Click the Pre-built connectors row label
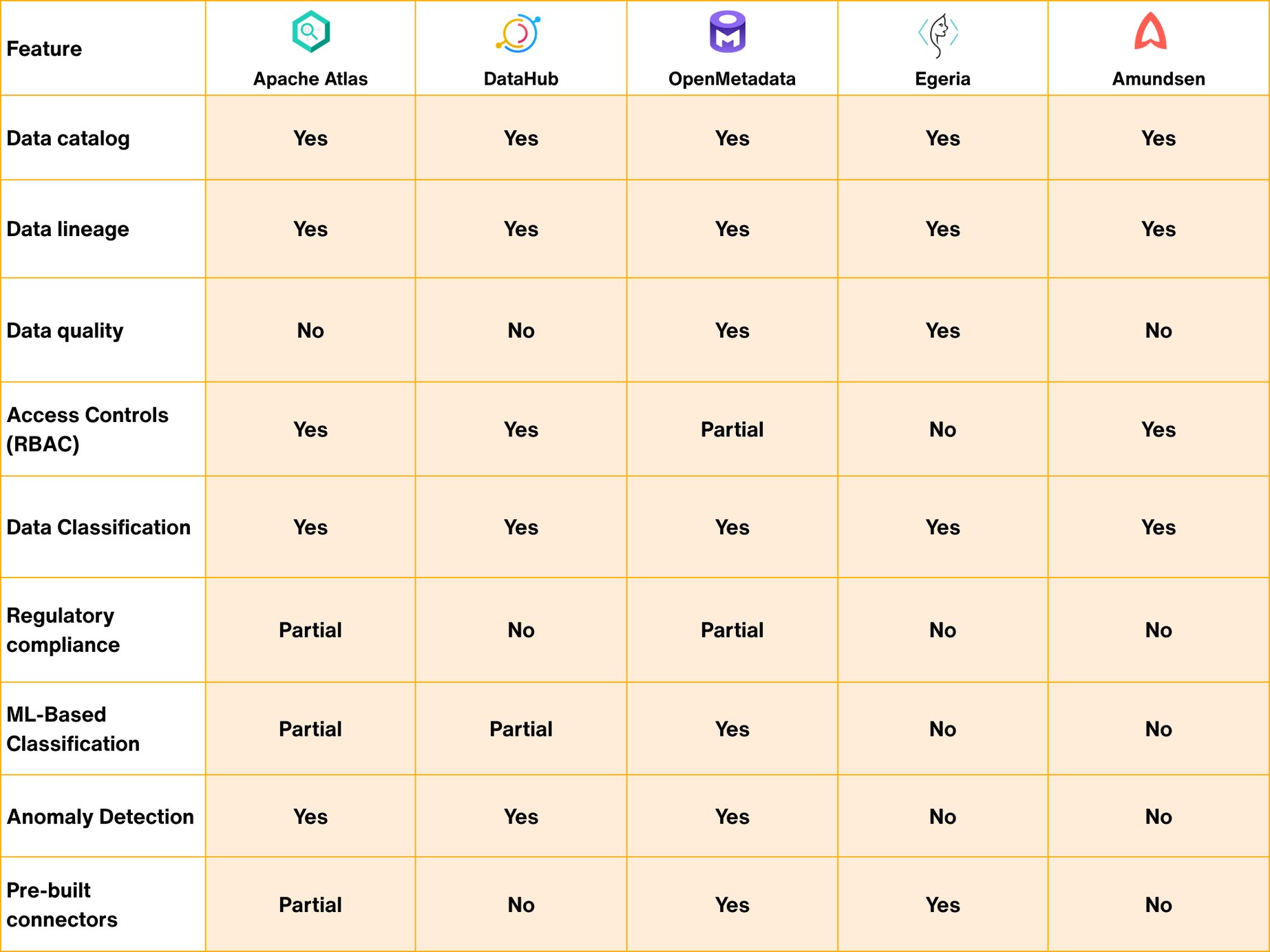The image size is (1270, 952). 62,905
